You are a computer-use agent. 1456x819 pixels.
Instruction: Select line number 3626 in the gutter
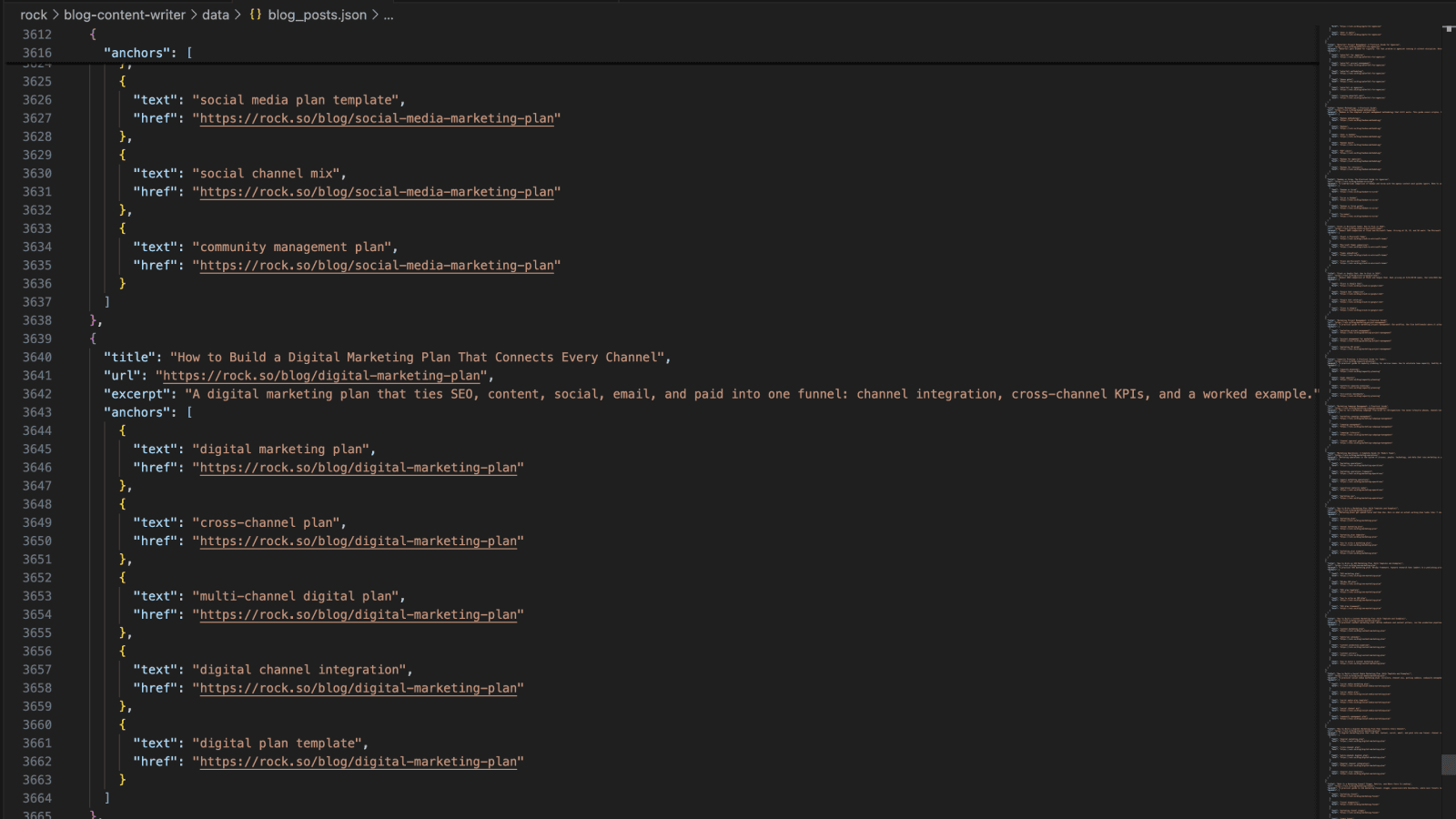click(37, 100)
